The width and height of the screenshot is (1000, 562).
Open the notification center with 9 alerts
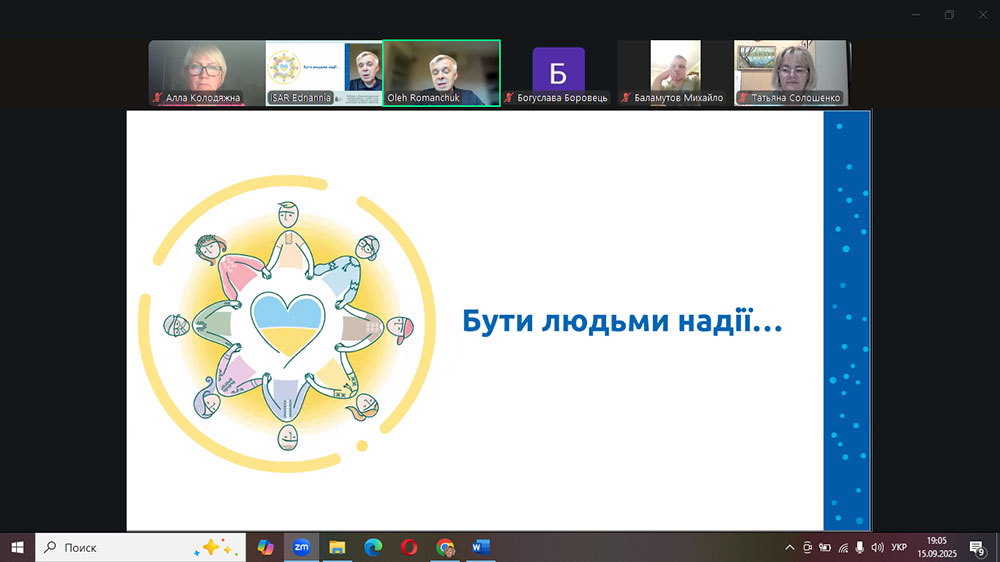[x=977, y=547]
